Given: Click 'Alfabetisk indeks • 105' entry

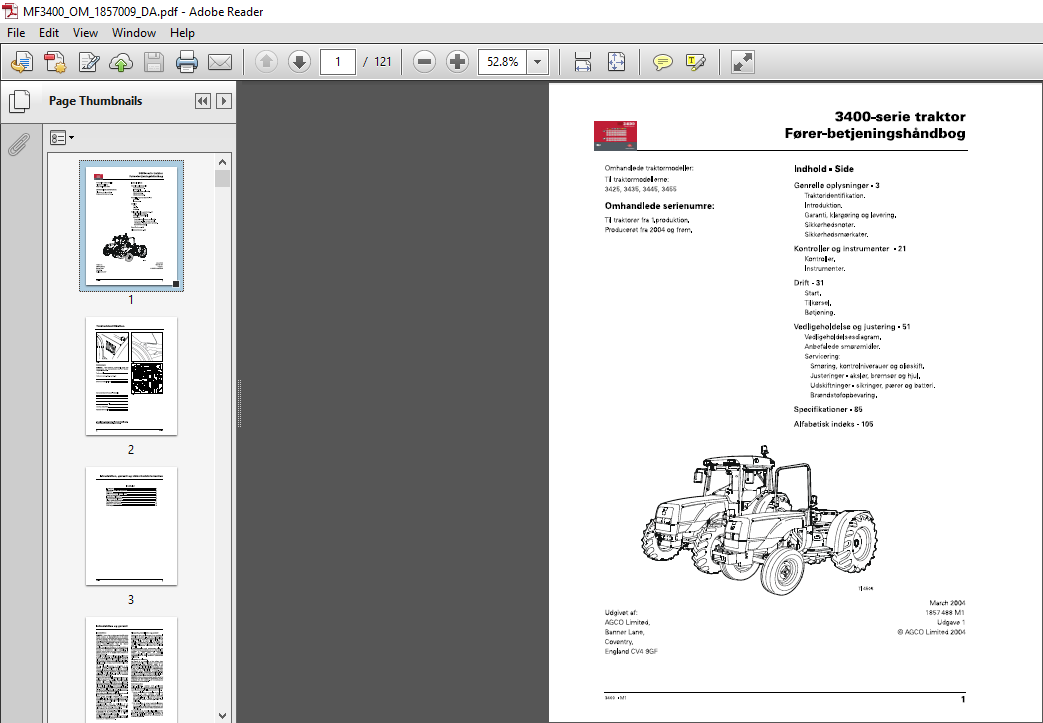Looking at the screenshot, I should coord(833,424).
